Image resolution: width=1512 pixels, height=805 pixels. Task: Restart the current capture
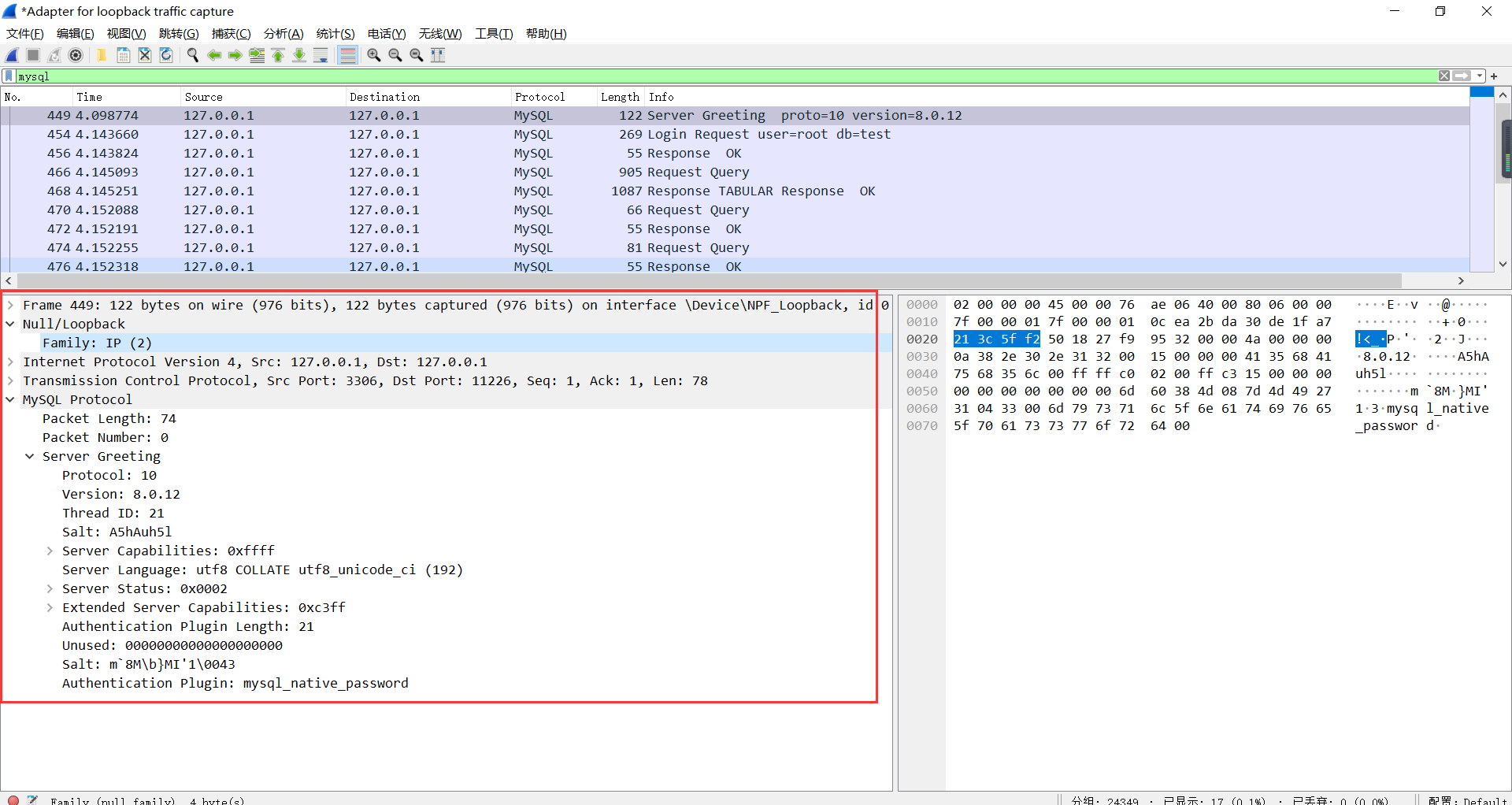[x=54, y=55]
